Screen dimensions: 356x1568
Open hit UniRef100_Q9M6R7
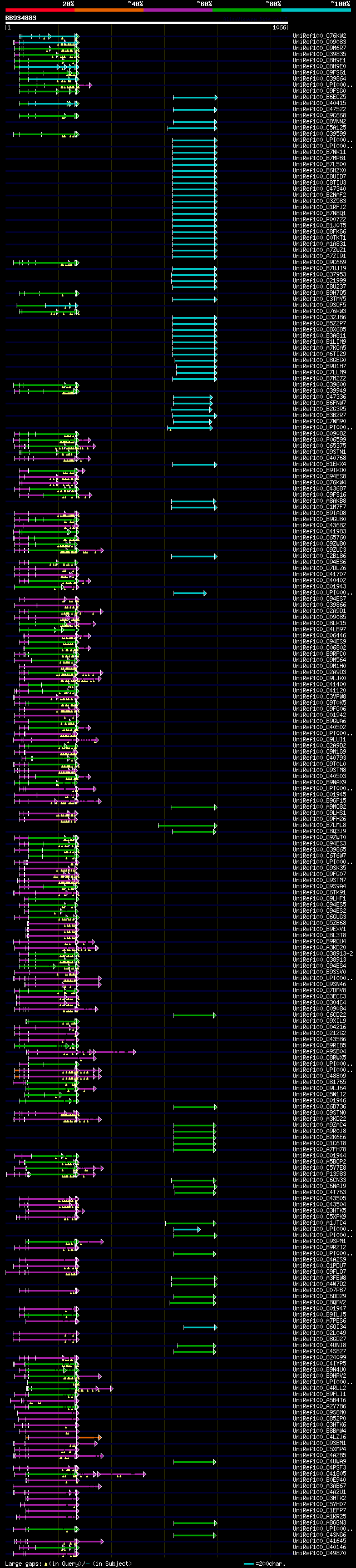[x=319, y=48]
